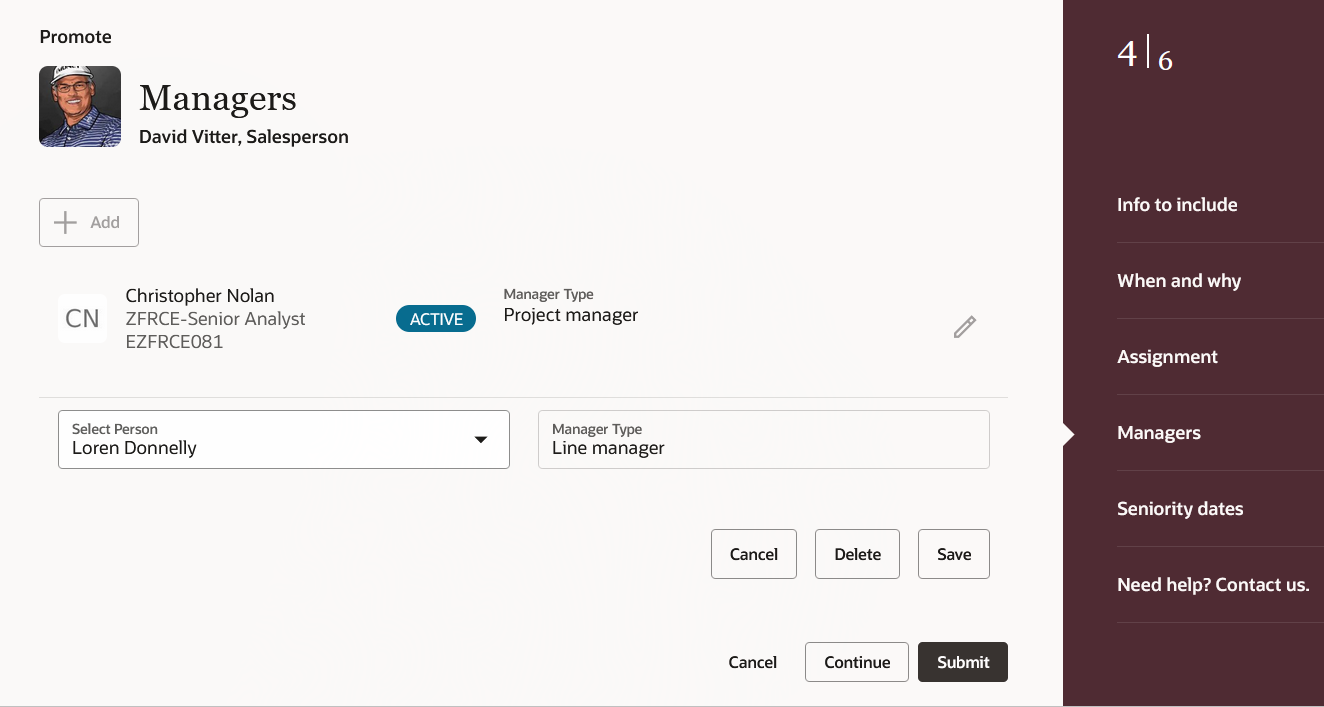1324x707 pixels.
Task: Open the Select Person dropdown arrow
Action: coord(481,439)
